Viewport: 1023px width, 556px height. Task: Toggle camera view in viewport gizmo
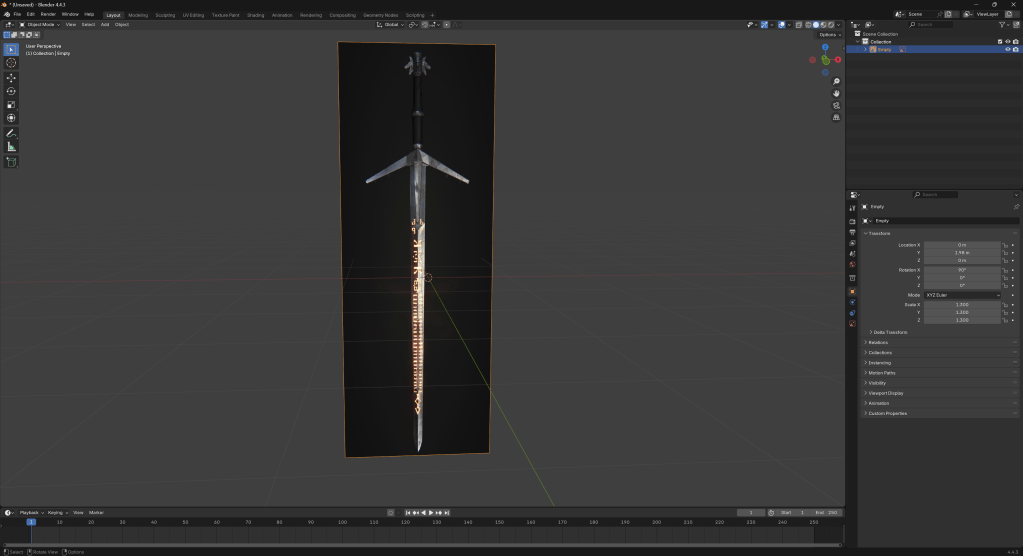pyautogui.click(x=836, y=105)
